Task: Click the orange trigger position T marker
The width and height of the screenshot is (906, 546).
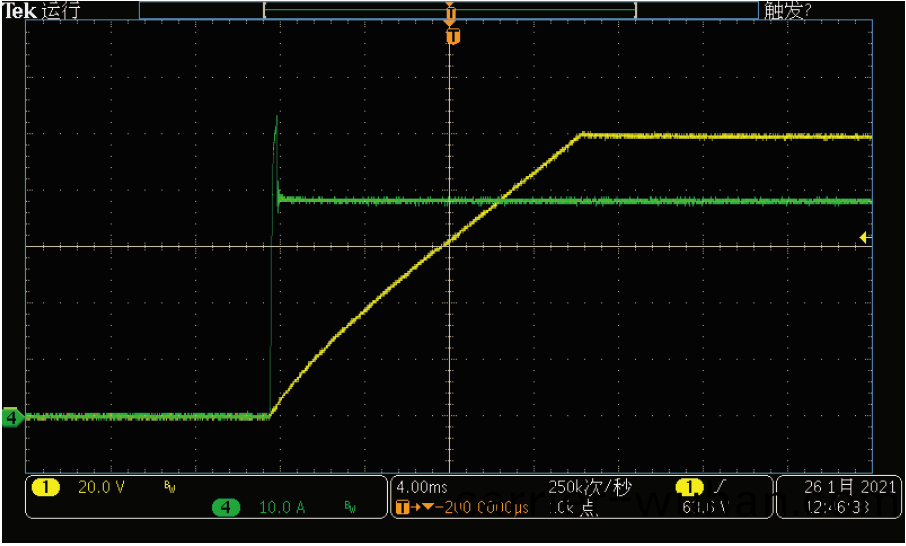Action: [453, 37]
